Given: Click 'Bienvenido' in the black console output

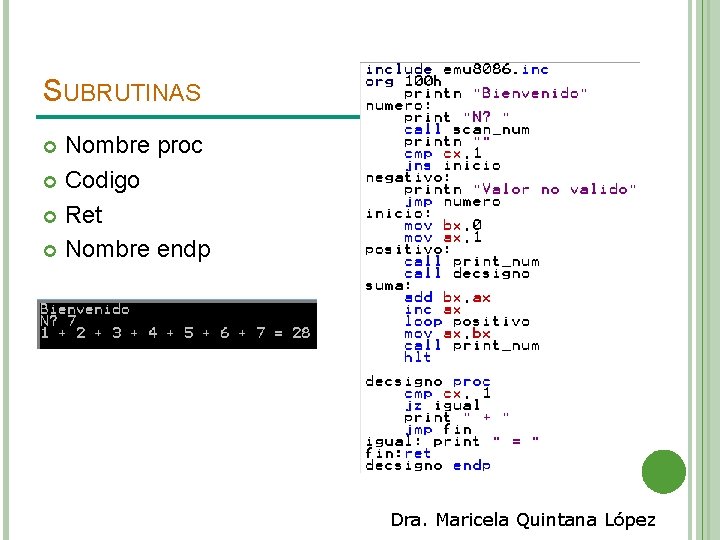Looking at the screenshot, I should (84, 309).
